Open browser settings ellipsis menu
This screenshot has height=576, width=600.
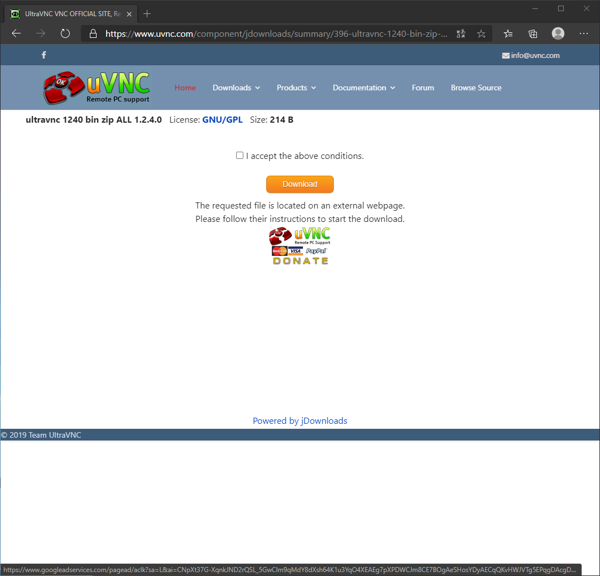(x=584, y=34)
